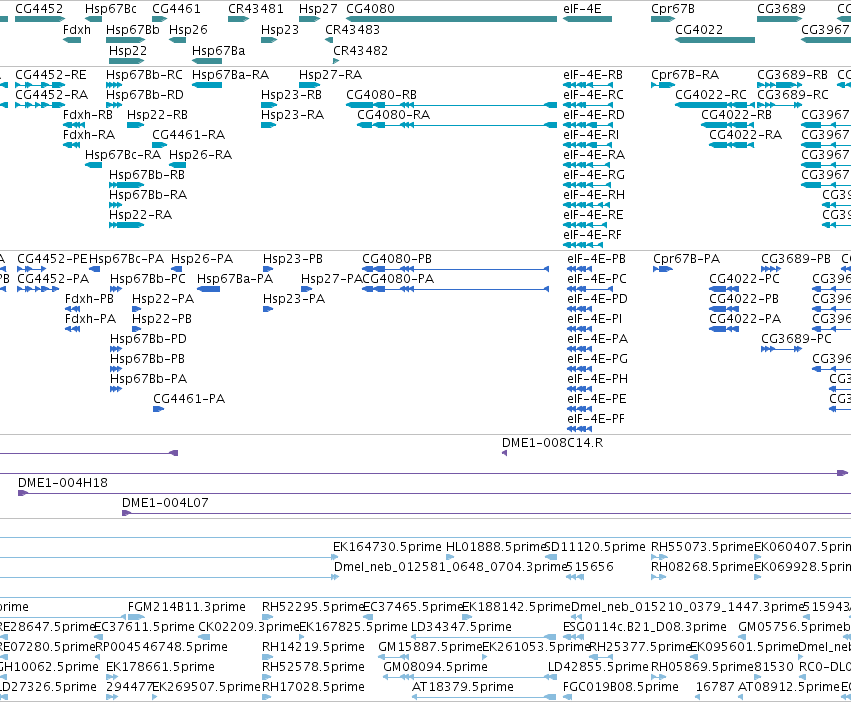Select protein CG3689-PC
The image size is (851, 702).
[796, 338]
